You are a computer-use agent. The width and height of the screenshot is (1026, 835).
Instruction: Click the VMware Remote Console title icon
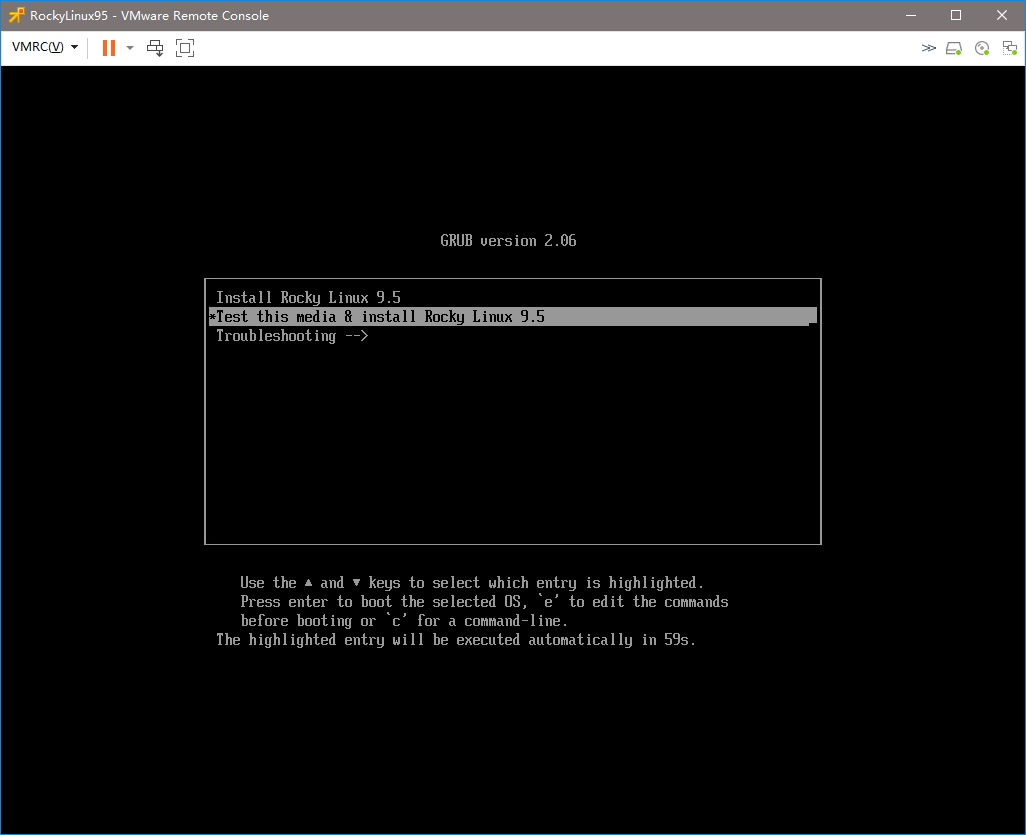[16, 15]
